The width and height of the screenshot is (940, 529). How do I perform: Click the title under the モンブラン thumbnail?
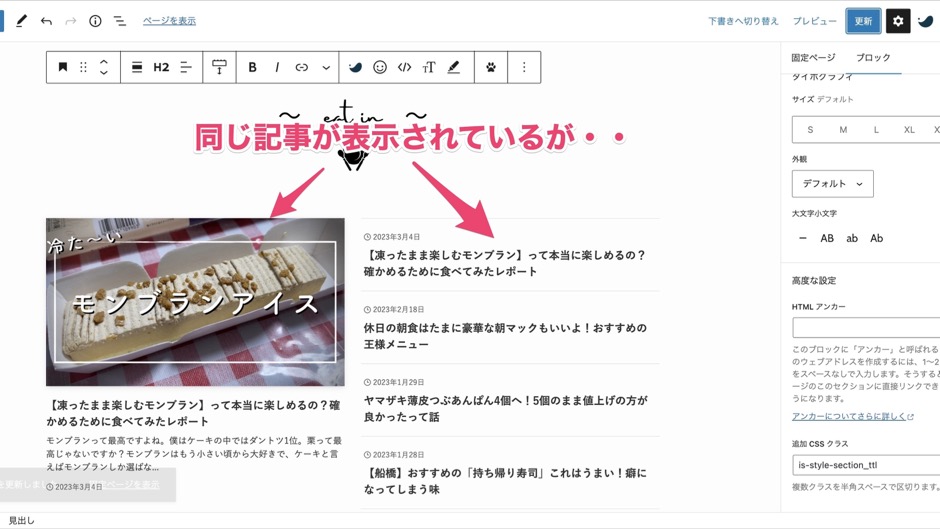(x=193, y=413)
